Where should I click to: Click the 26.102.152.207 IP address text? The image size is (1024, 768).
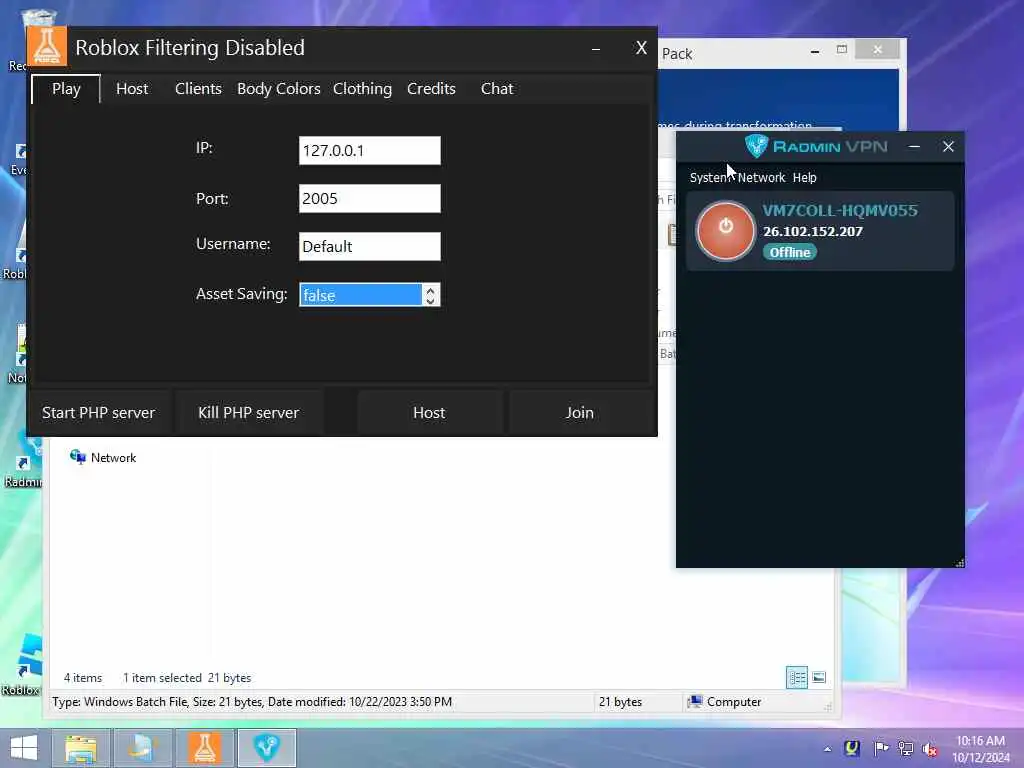pos(813,231)
